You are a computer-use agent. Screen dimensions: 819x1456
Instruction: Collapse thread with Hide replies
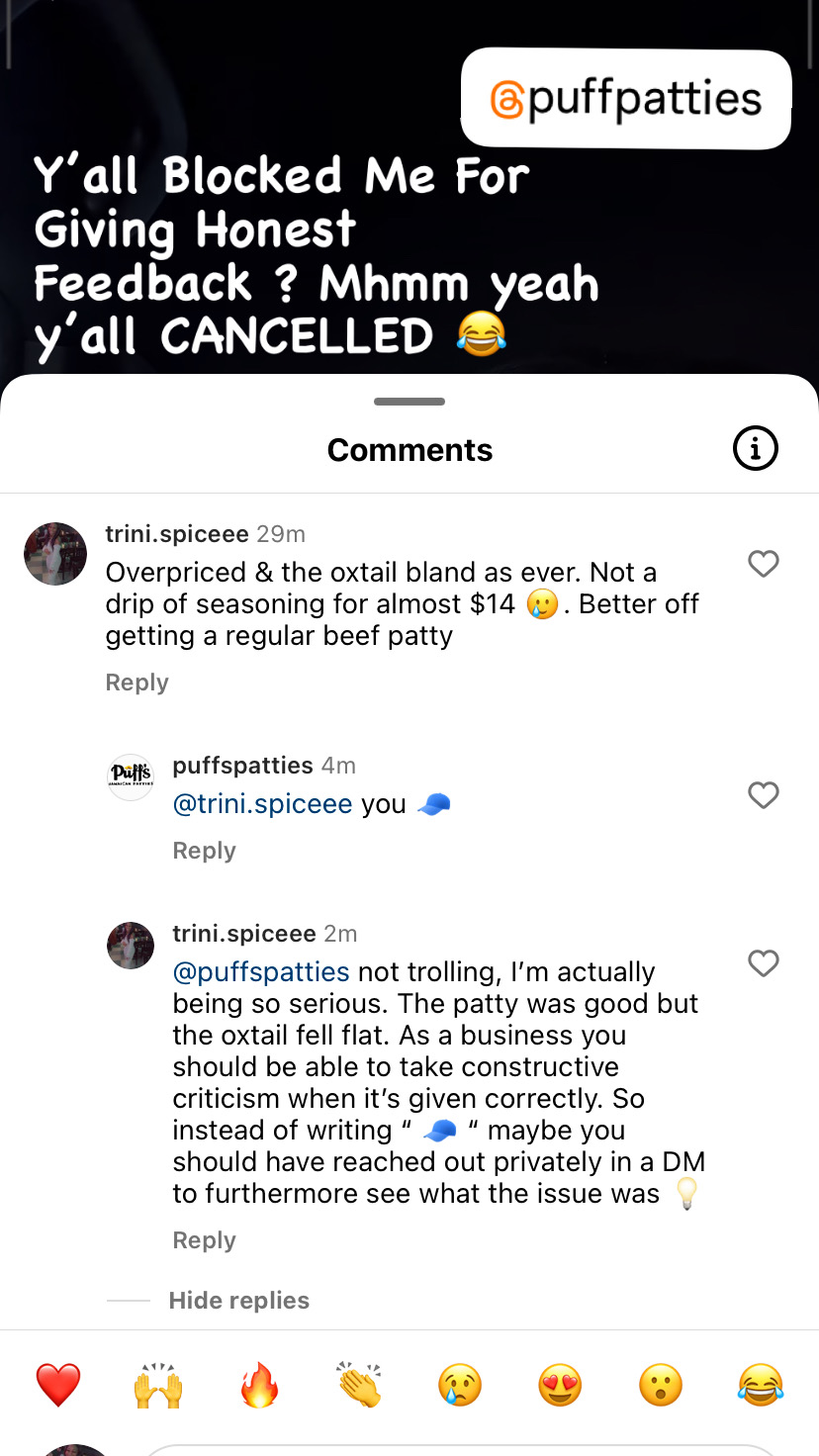pos(238,1301)
